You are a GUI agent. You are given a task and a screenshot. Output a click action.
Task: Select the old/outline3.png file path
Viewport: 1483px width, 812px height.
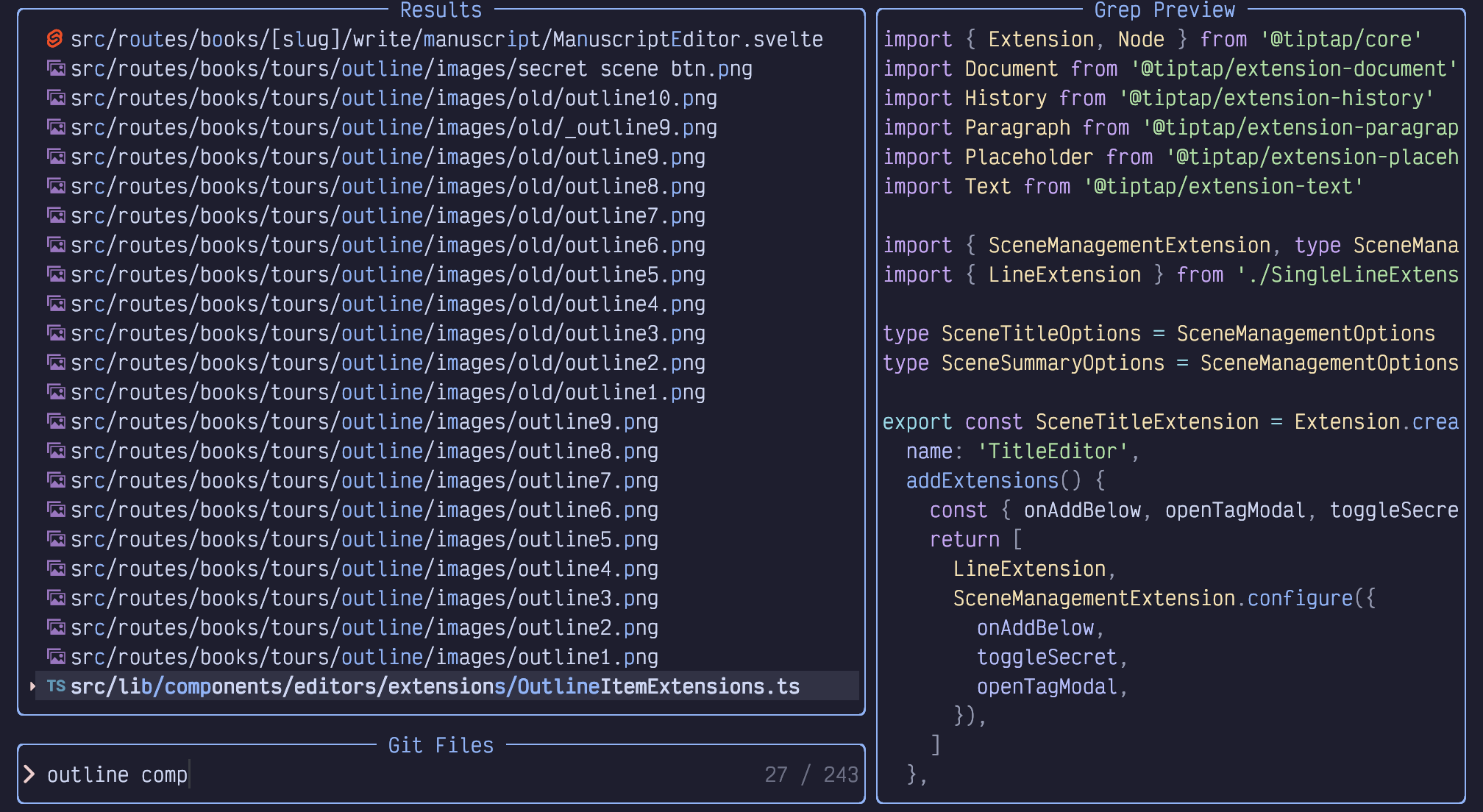(388, 333)
